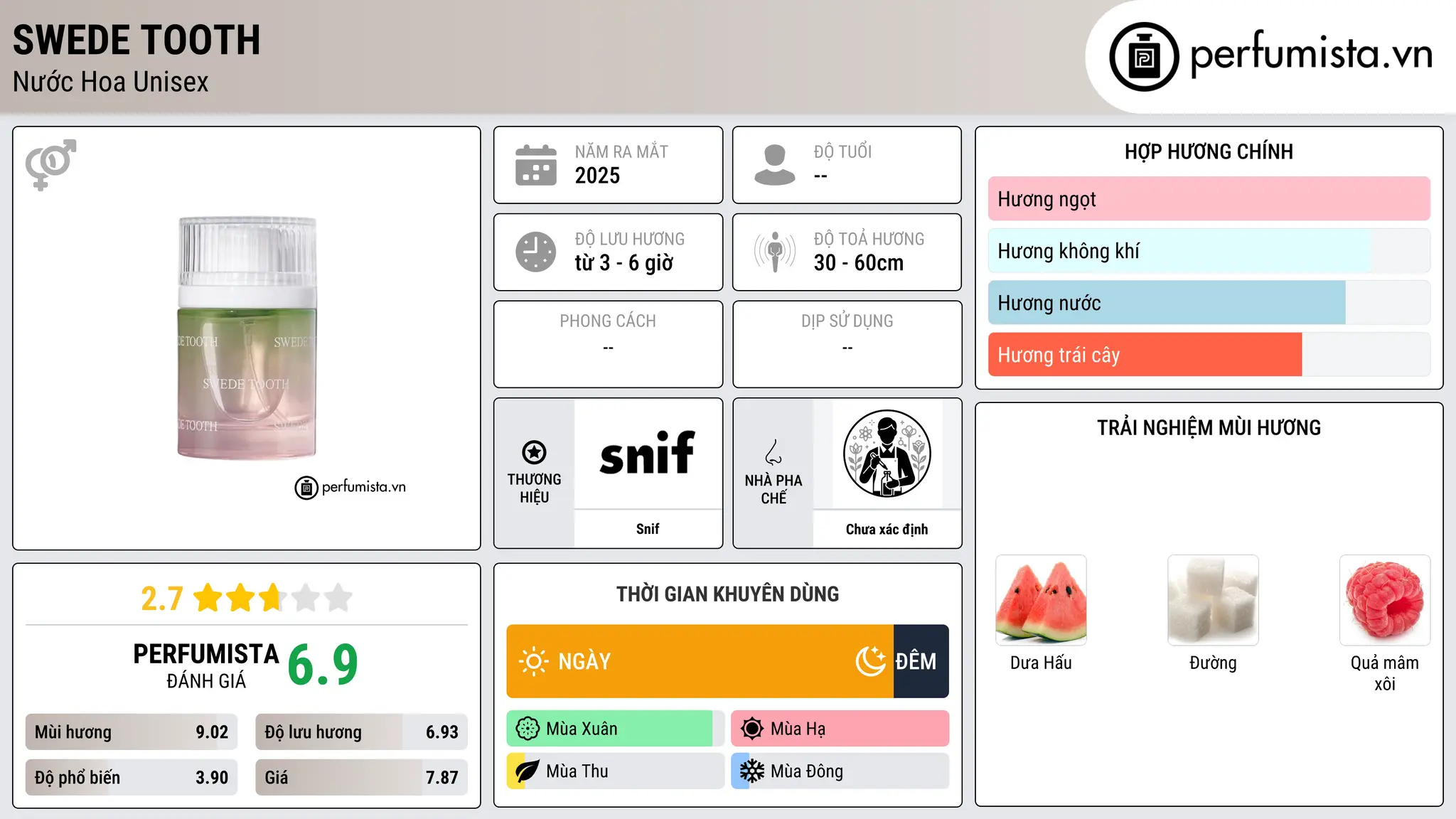The width and height of the screenshot is (1456, 819).
Task: Click the longevity value từ 3 - 6 giờ
Action: [x=623, y=263]
